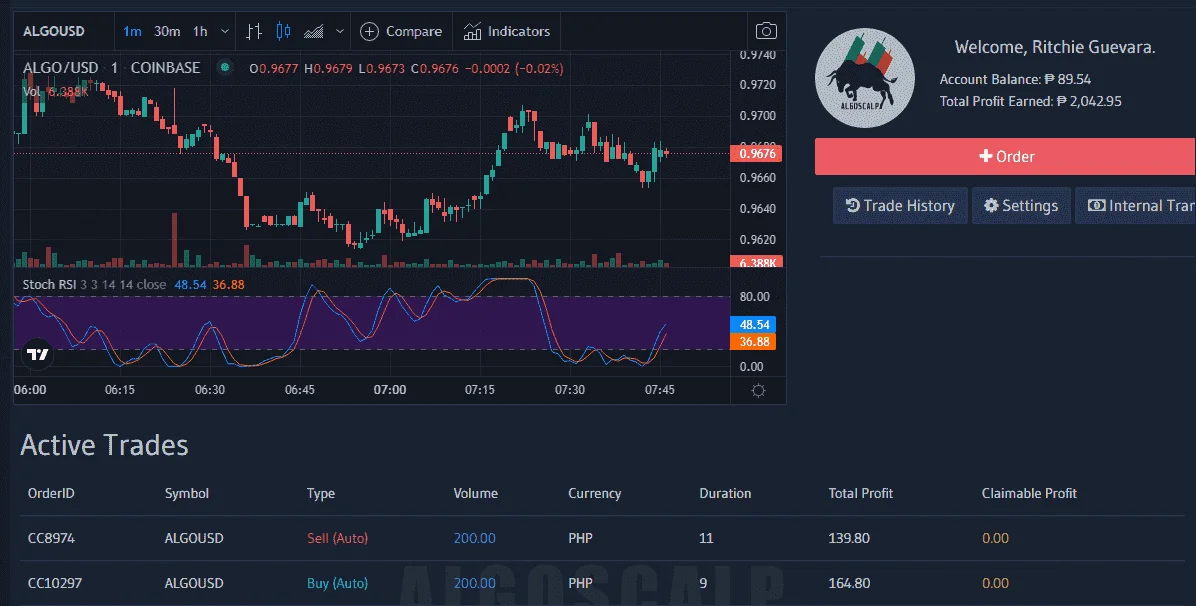Click the green market status dot
The width and height of the screenshot is (1196, 606).
pyautogui.click(x=224, y=67)
